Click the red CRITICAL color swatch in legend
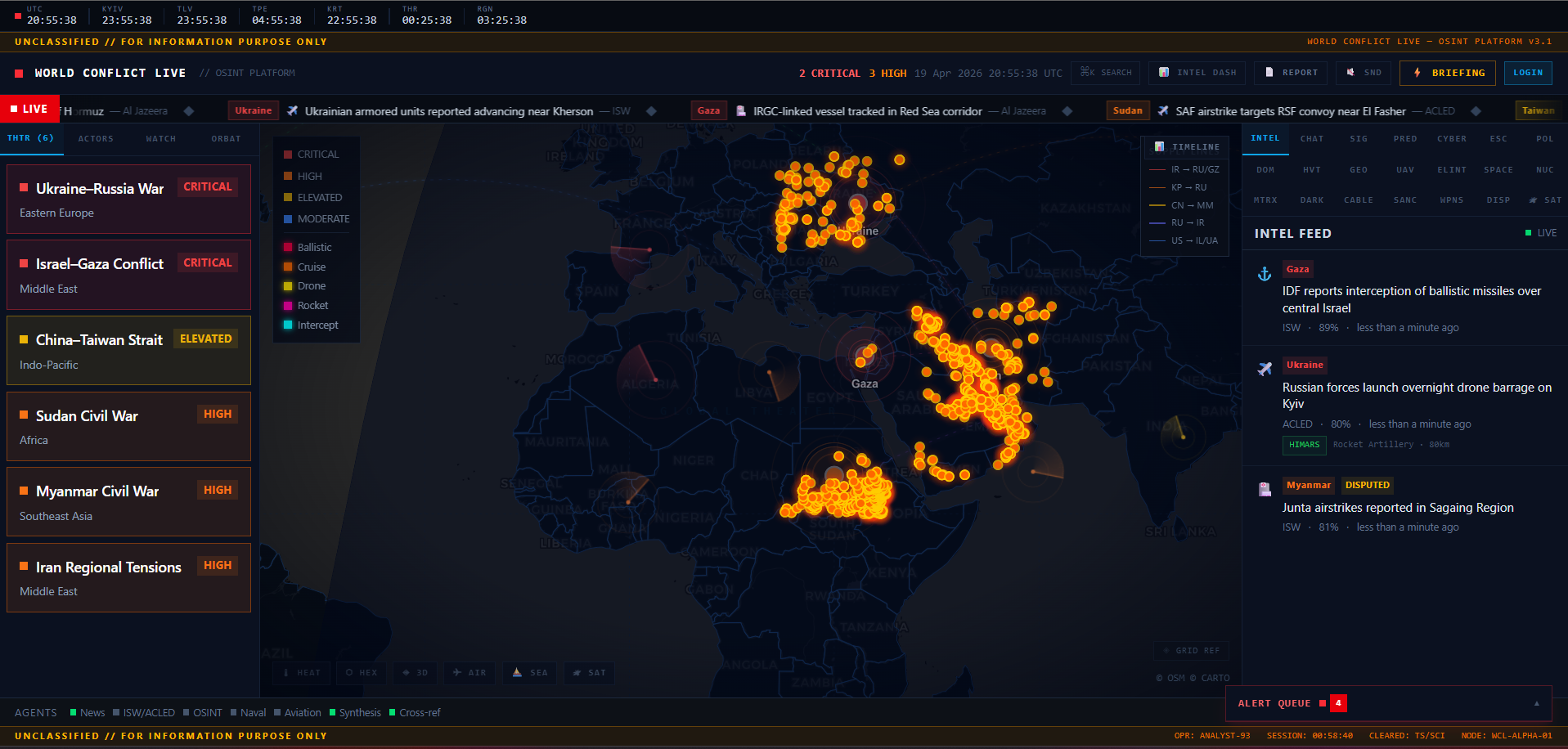 [x=288, y=154]
